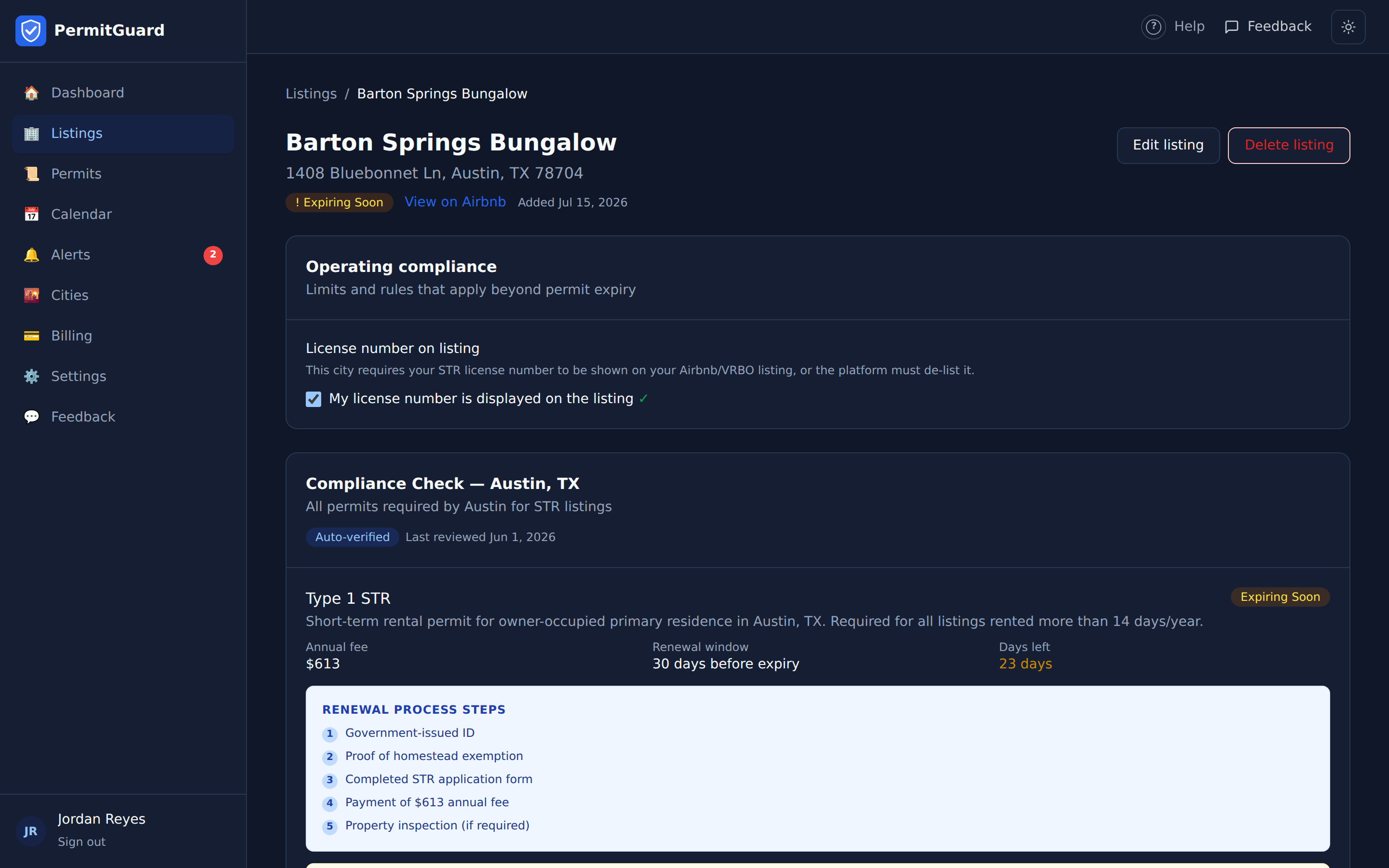Click the Delete listing button
Viewport: 1389px width, 868px height.
[x=1289, y=145]
